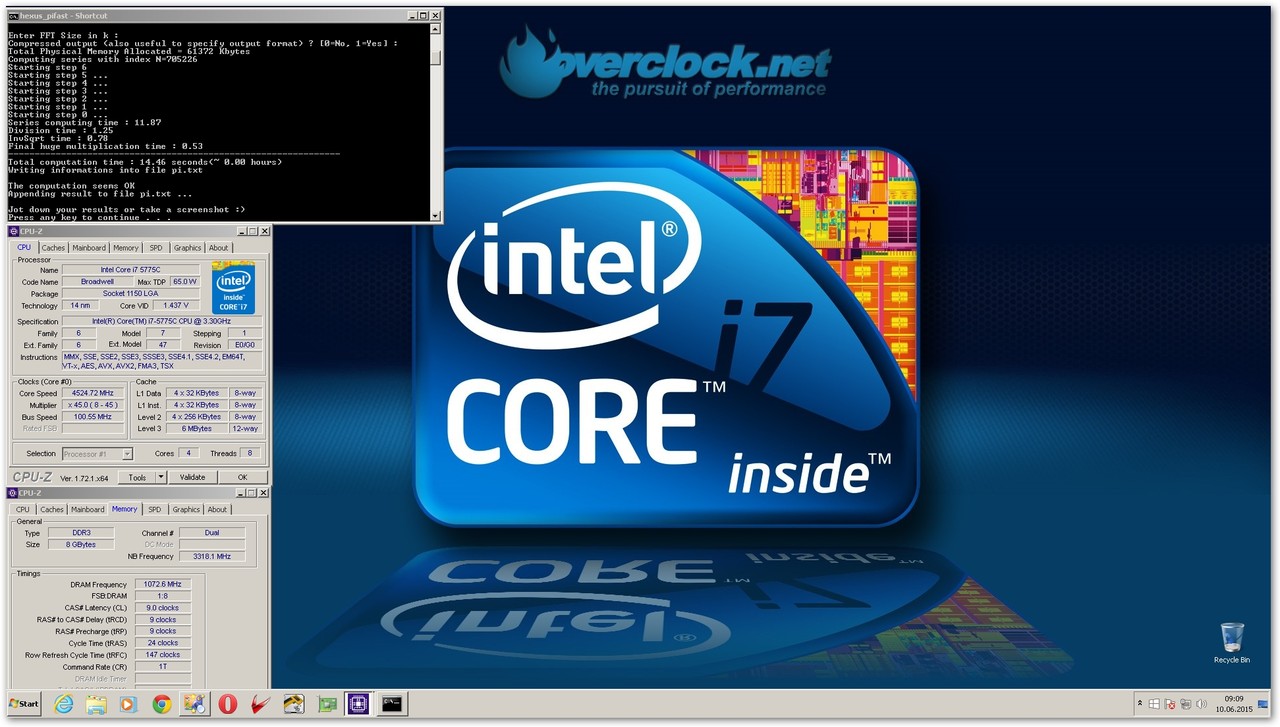The image size is (1280, 727).
Task: Open Windows Explorer folder icon in taskbar
Action: click(96, 704)
